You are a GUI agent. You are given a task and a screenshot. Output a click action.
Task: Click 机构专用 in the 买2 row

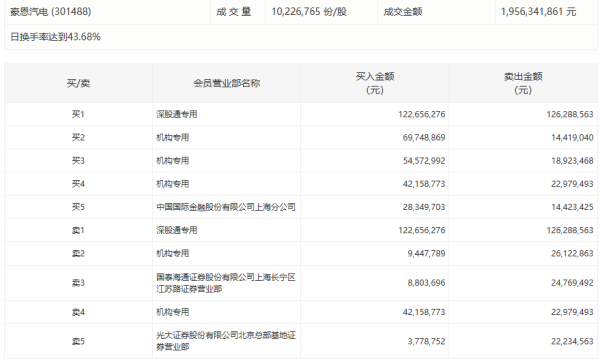[173, 137]
